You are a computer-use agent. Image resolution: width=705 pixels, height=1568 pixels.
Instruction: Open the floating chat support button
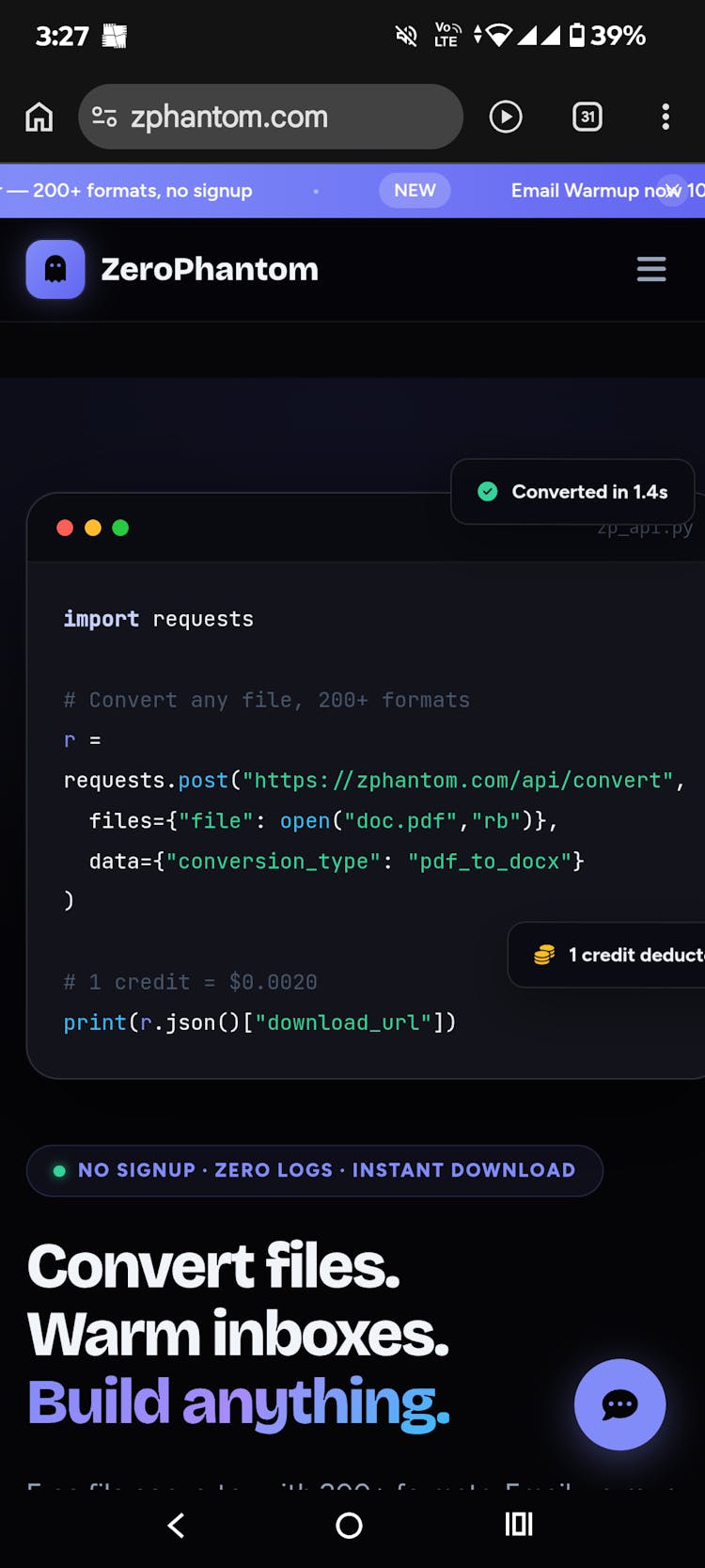point(619,1404)
